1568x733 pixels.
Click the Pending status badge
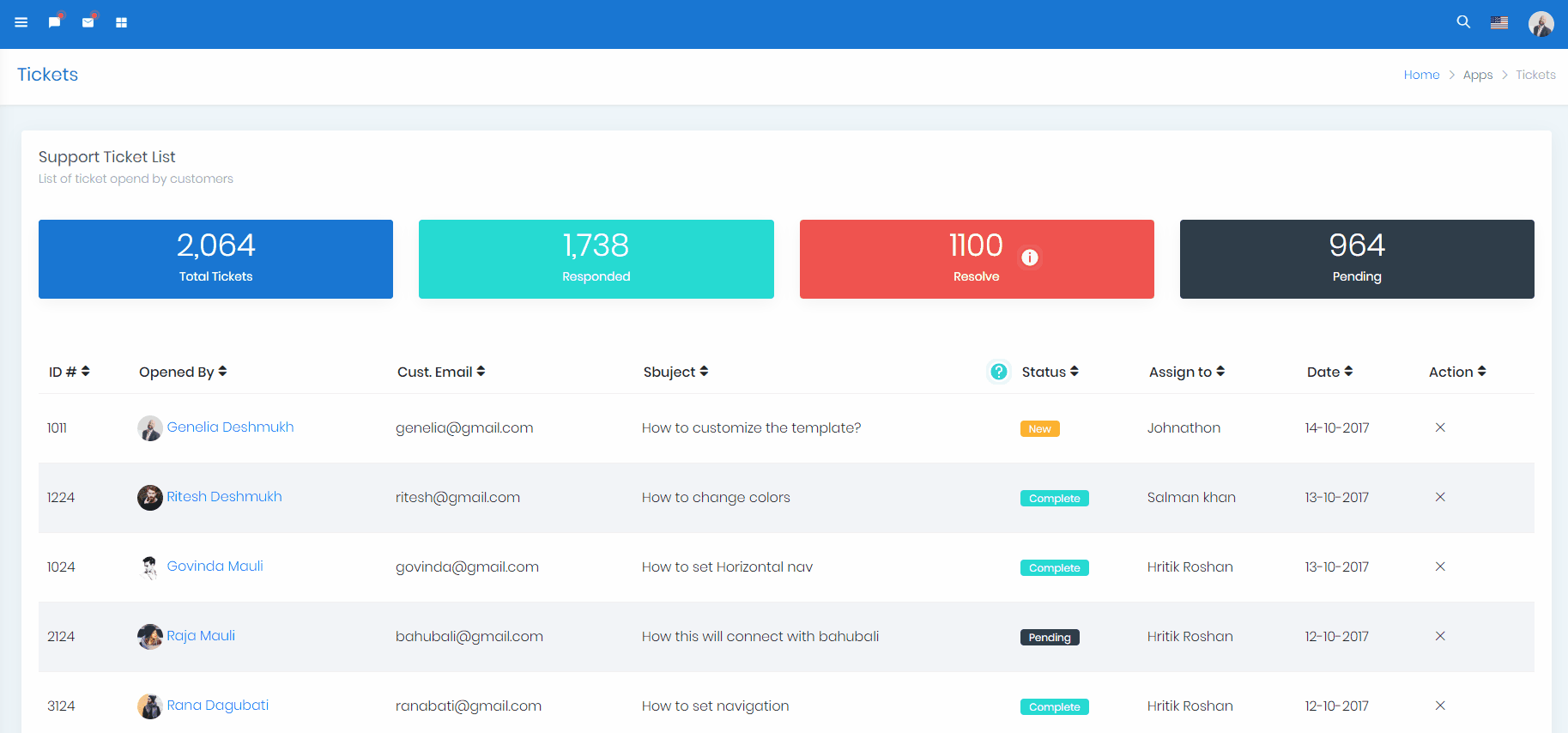click(x=1050, y=637)
